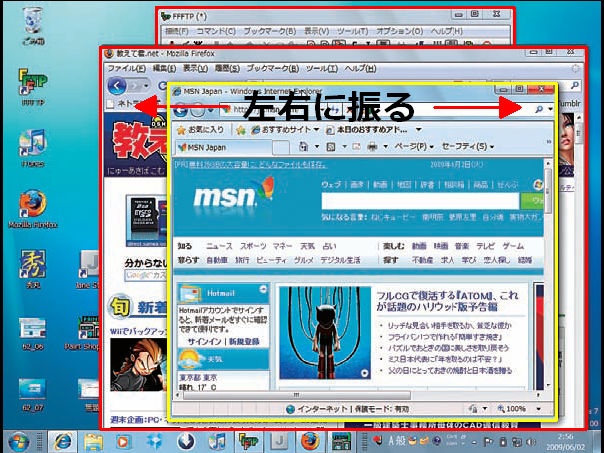This screenshot has width=604, height=453.
Task: Click the green MSN search button
Action: point(532,201)
